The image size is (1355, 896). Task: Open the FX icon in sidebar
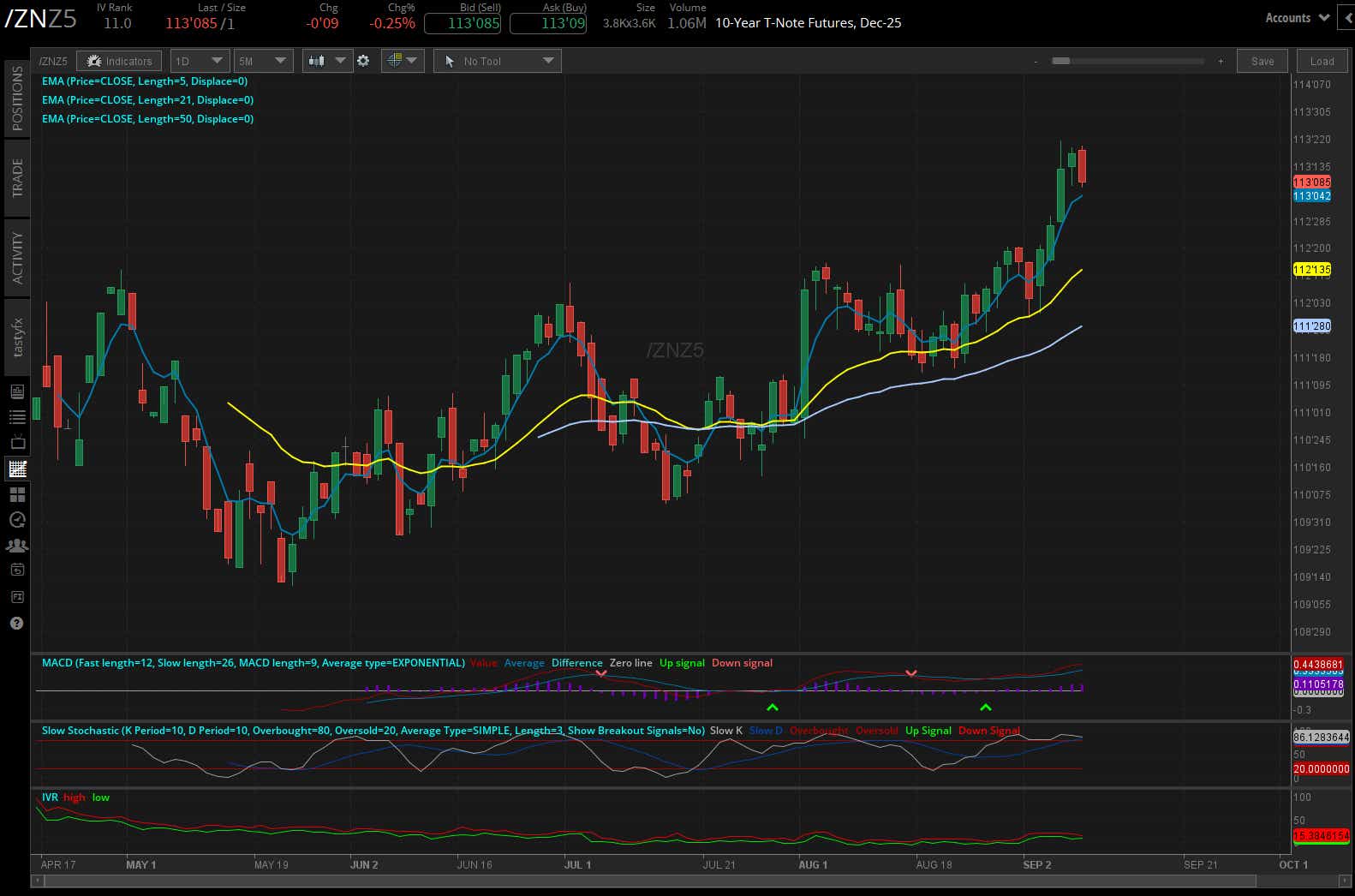17,596
